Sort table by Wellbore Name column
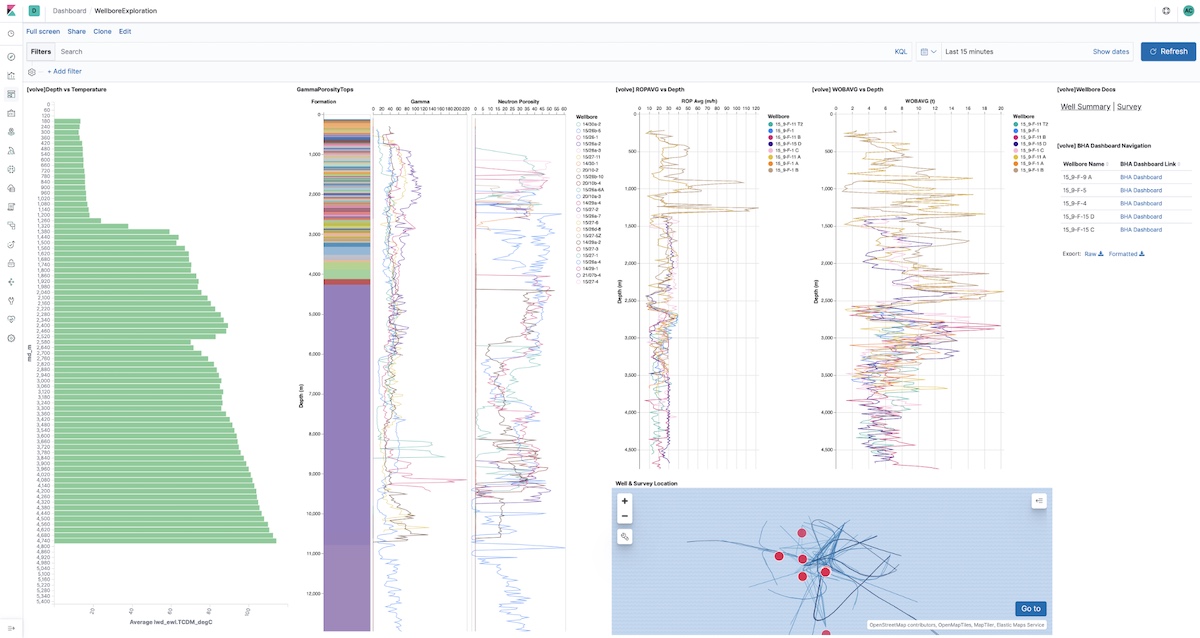The image size is (1200, 638). (x=1084, y=164)
